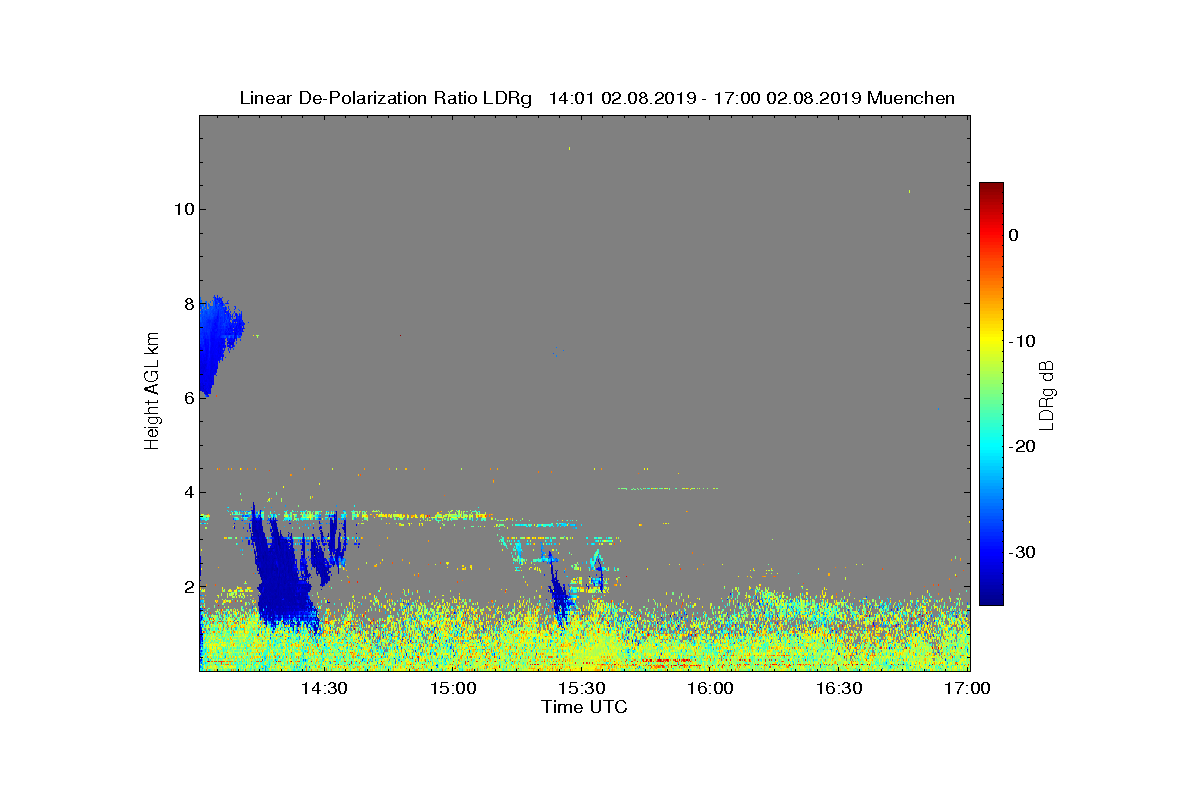Click the height tick label 4
Screen dimensions: 1200x800
(x=187, y=492)
